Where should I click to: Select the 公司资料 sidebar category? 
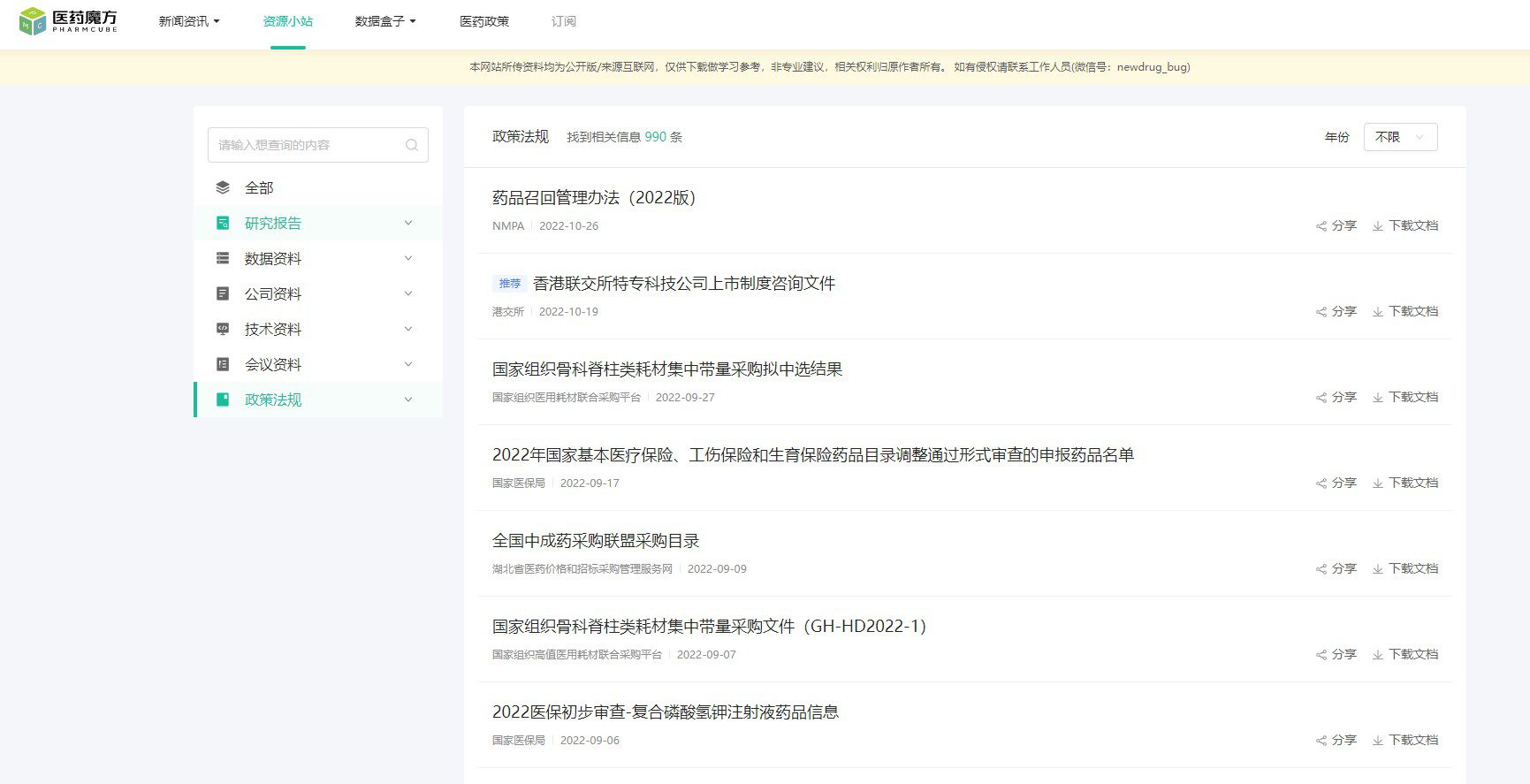pos(318,293)
